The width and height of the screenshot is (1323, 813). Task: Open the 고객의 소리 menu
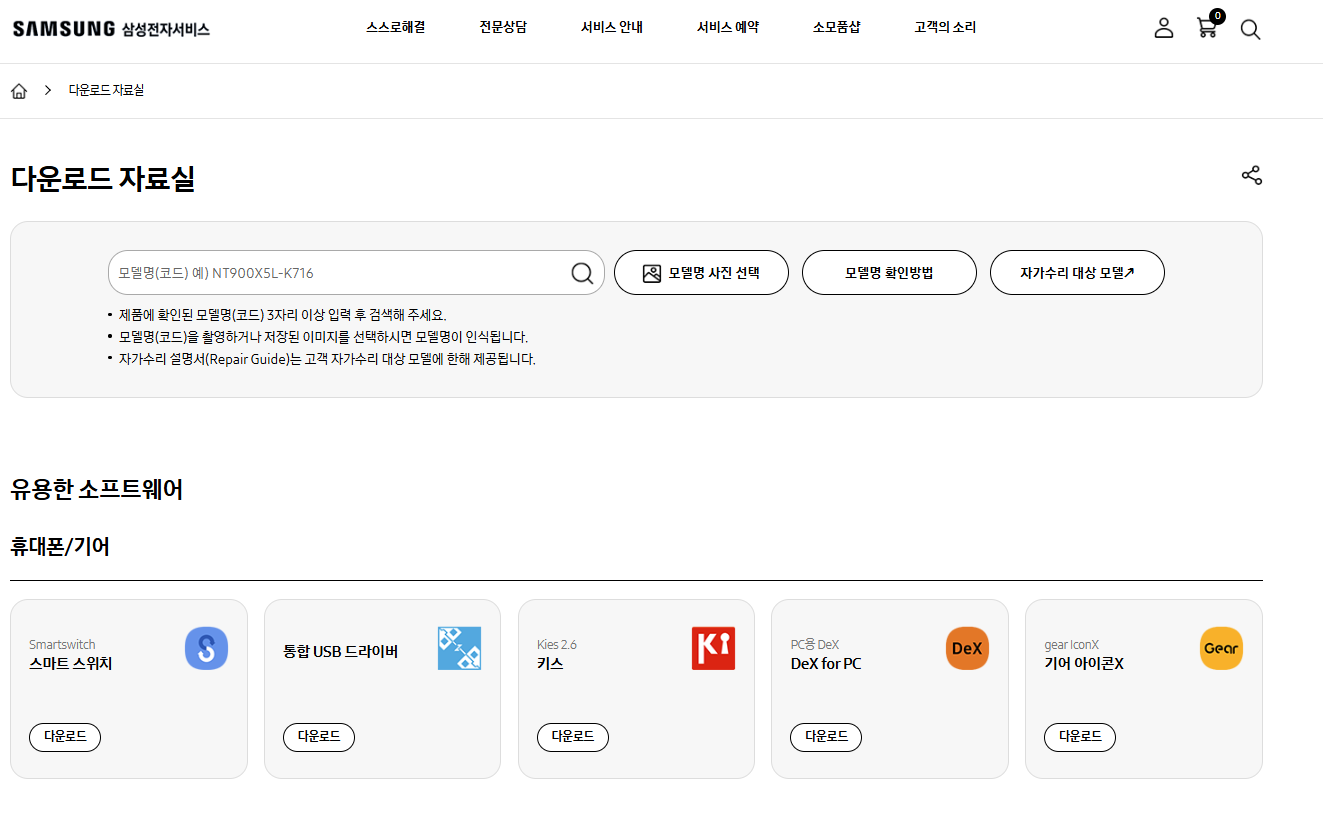945,28
